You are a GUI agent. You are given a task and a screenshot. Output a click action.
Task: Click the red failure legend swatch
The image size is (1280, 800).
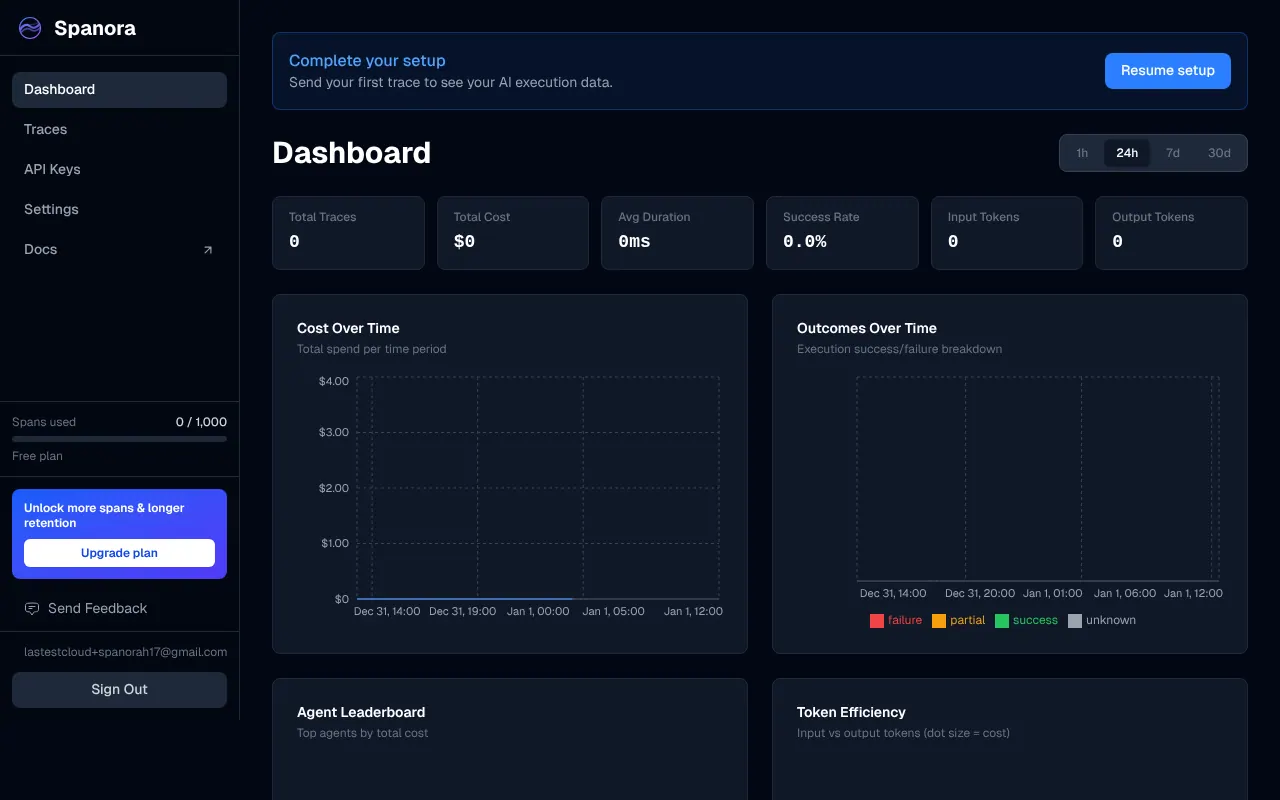pos(877,621)
